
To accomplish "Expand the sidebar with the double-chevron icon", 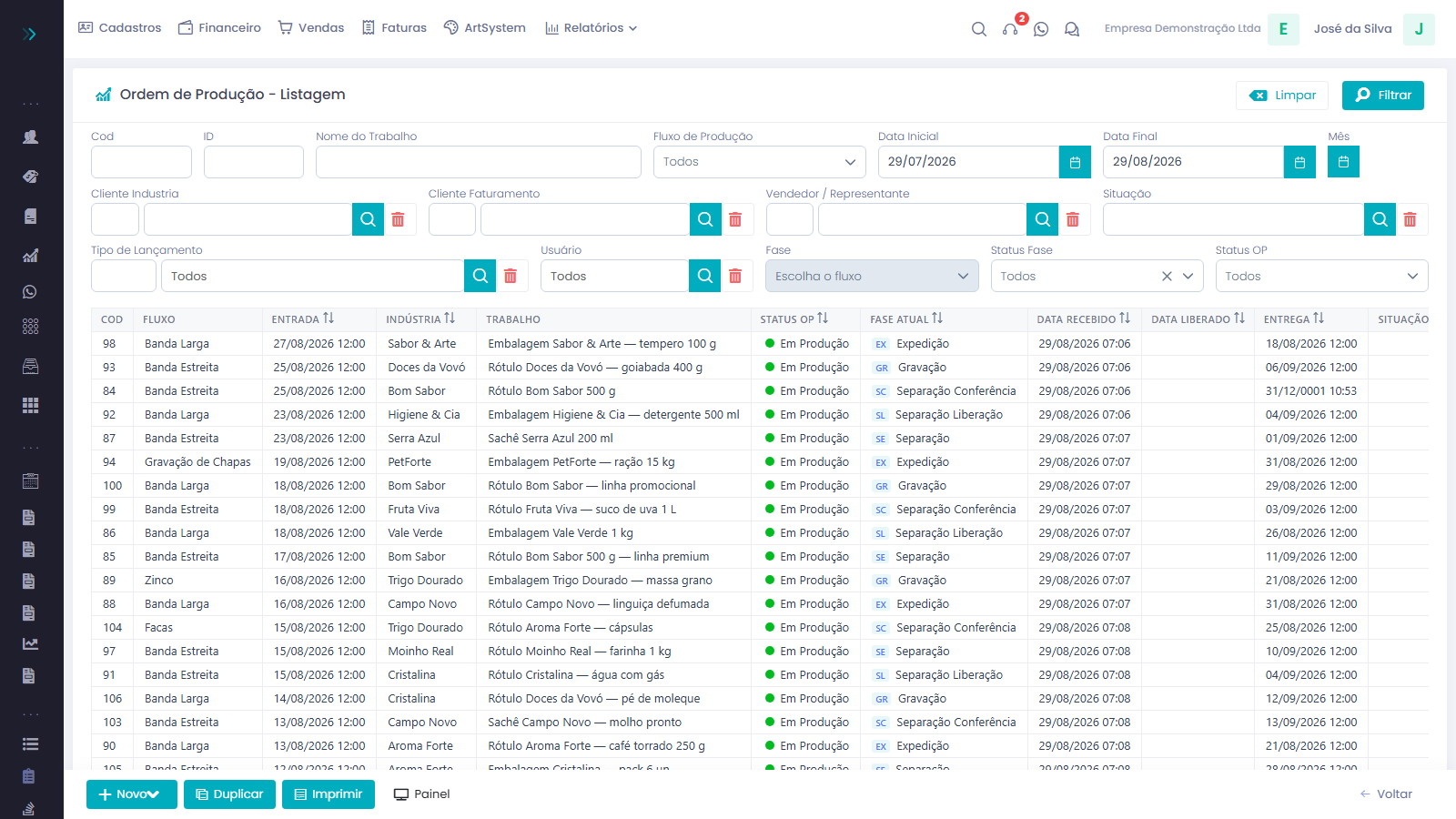I will pyautogui.click(x=30, y=34).
